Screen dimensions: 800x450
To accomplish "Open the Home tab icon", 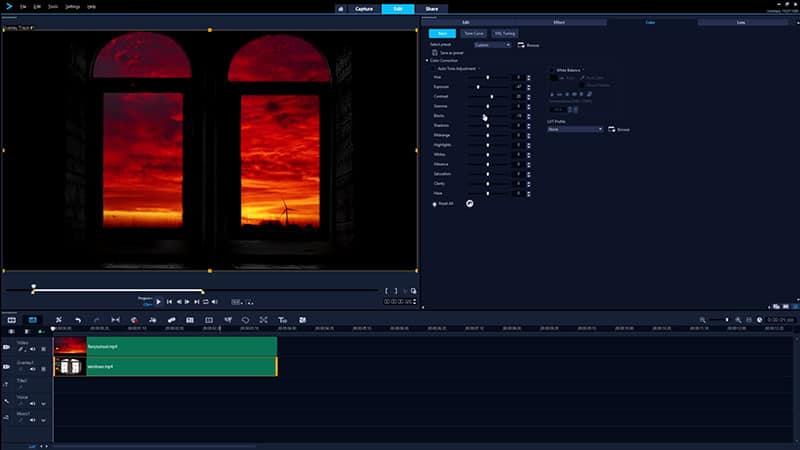I will (340, 9).
